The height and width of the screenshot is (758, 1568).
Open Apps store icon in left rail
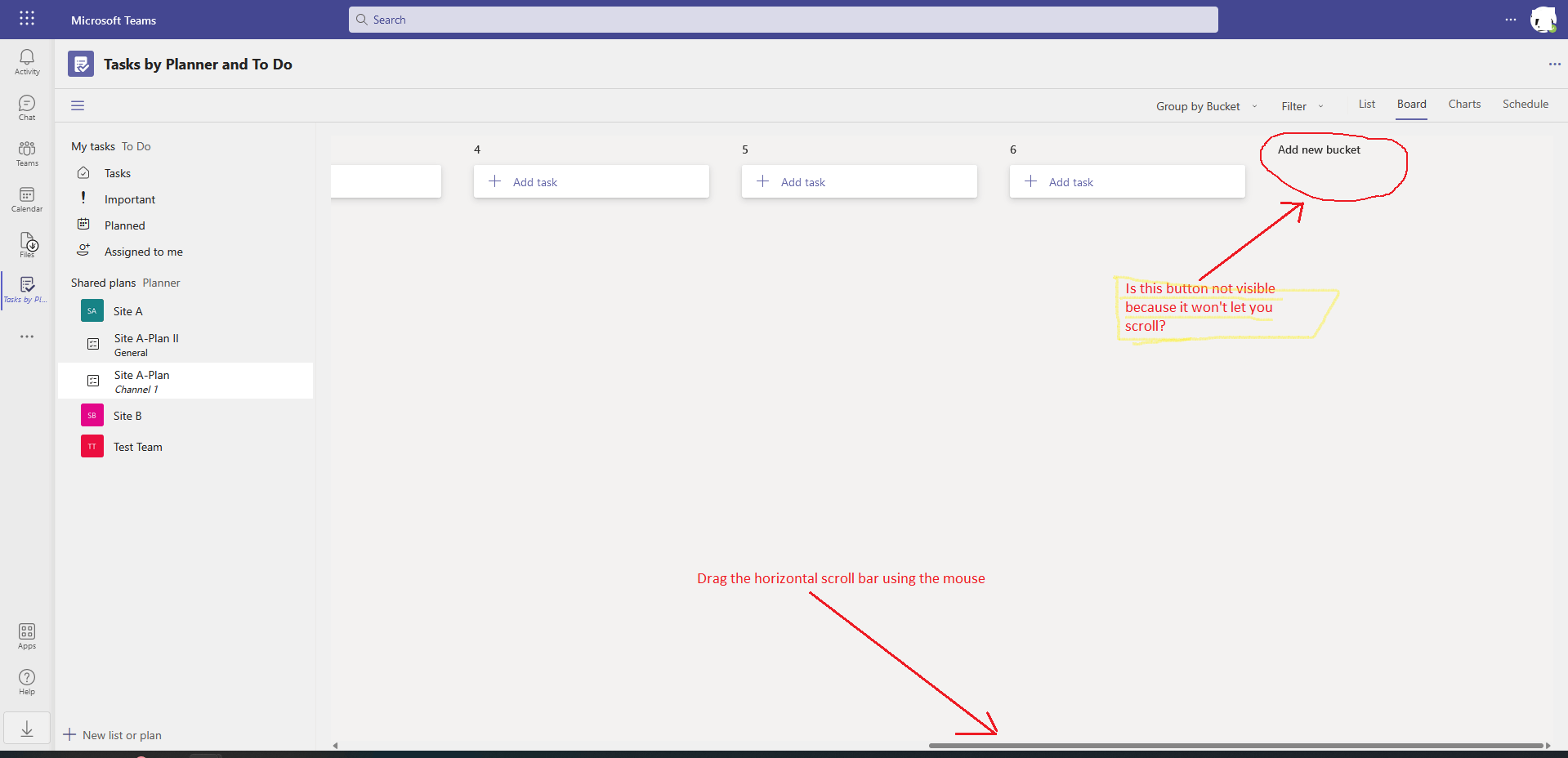(27, 636)
